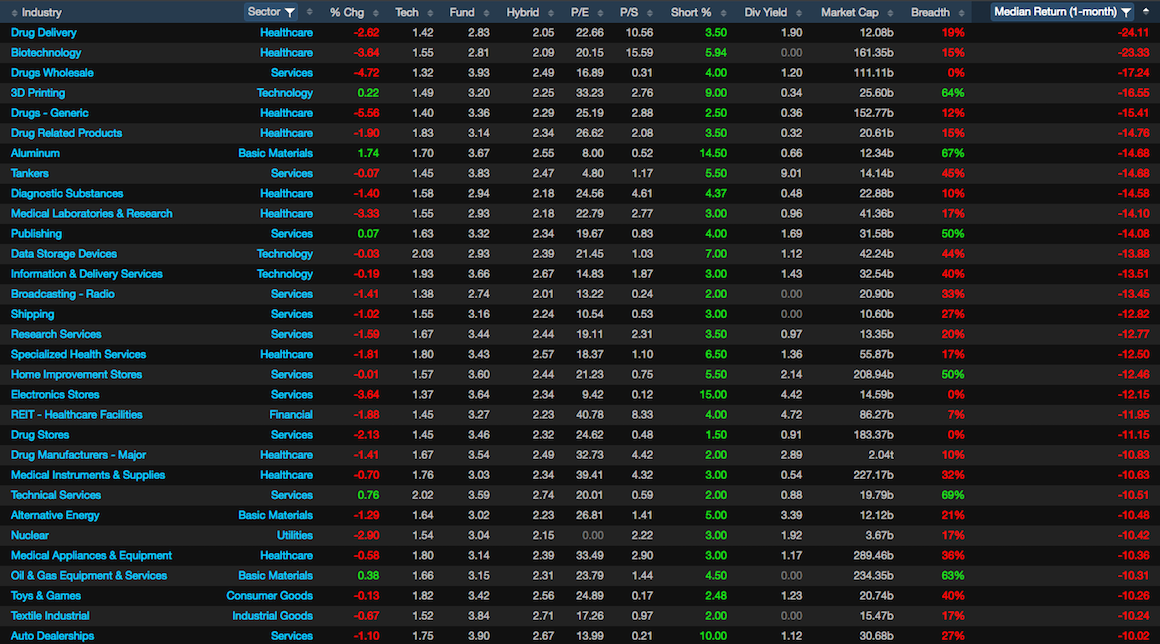The height and width of the screenshot is (644, 1160).
Task: Sort by the Div Yield column header
Action: [x=766, y=13]
